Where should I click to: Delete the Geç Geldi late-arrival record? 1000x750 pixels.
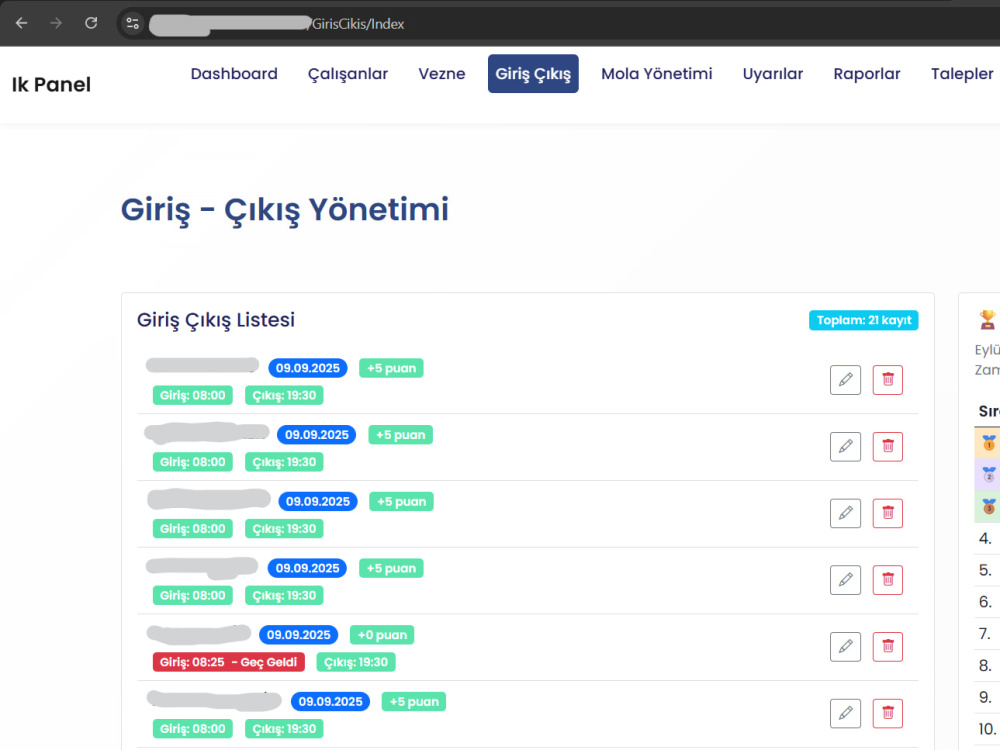coord(888,647)
